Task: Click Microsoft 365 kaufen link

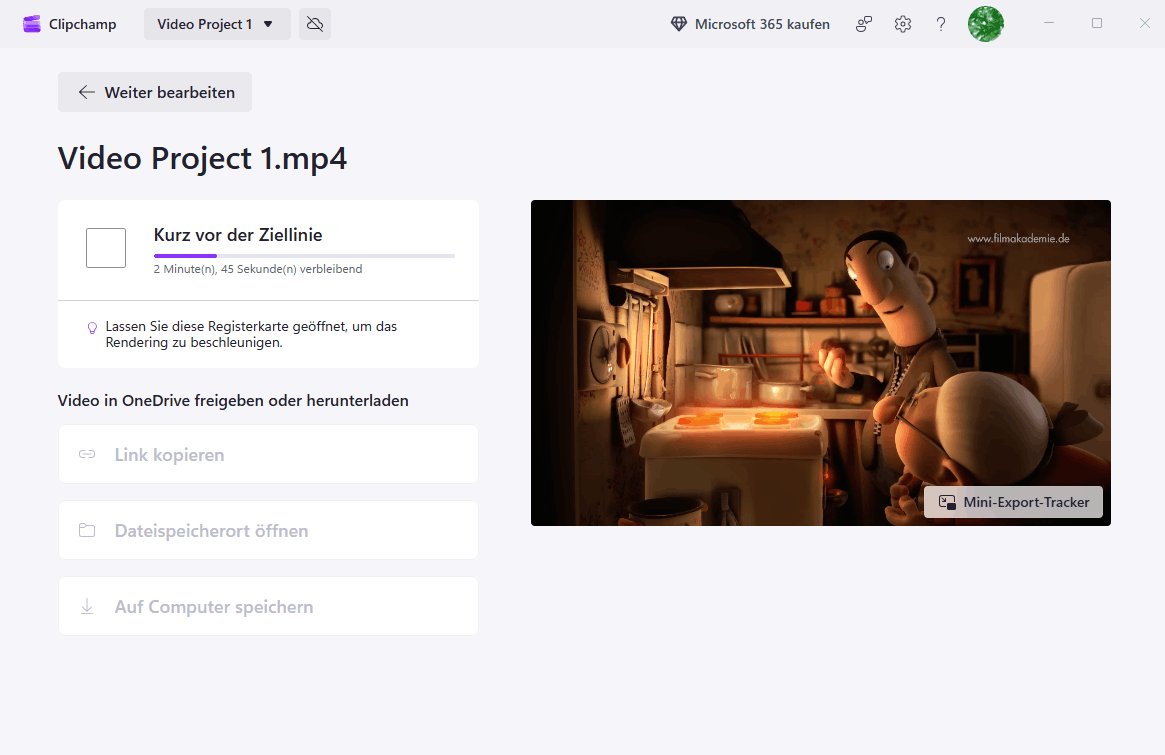Action: [762, 24]
